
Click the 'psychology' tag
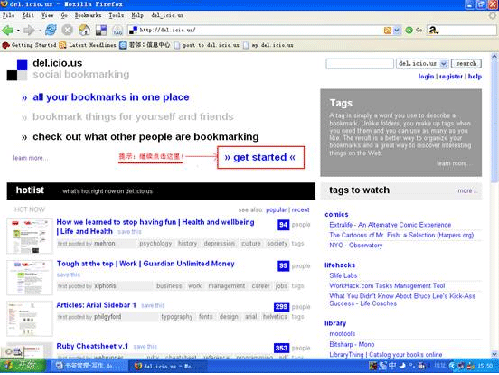[x=156, y=244]
